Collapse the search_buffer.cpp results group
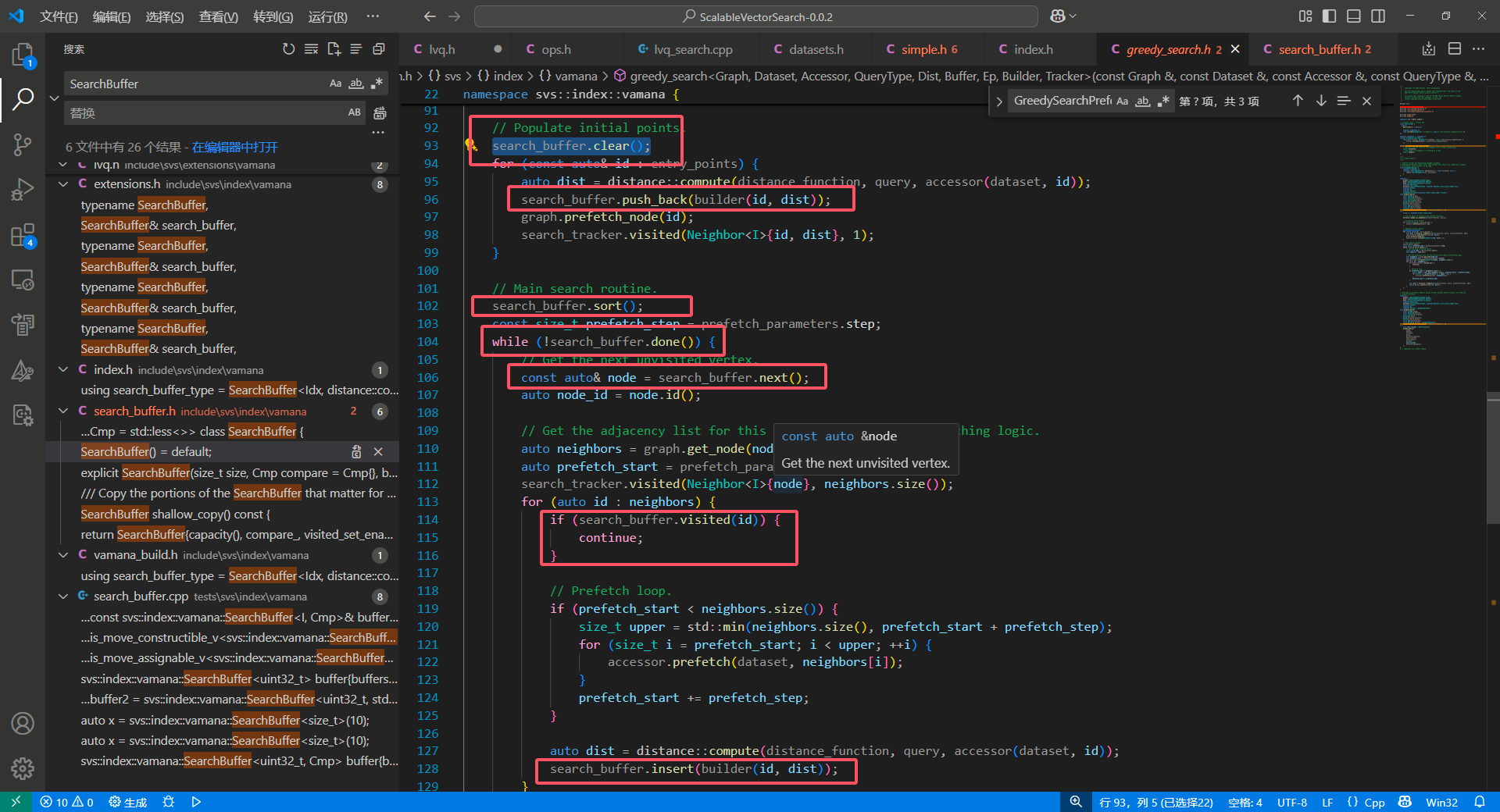Image resolution: width=1500 pixels, height=812 pixels. pyautogui.click(x=63, y=597)
